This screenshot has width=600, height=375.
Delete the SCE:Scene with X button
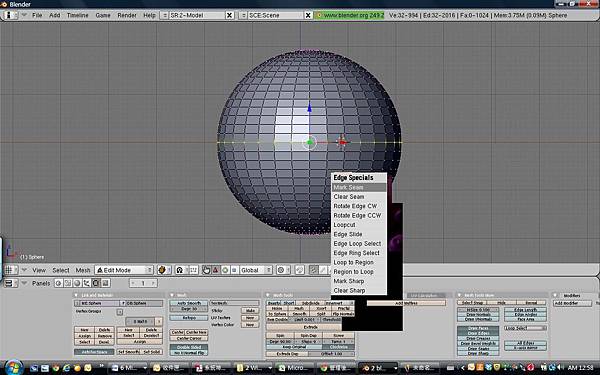pyautogui.click(x=308, y=15)
